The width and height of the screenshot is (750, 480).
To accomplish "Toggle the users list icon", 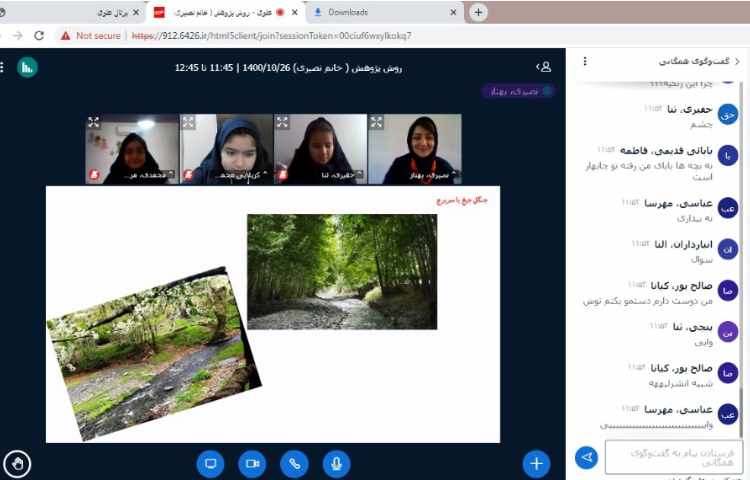I will [x=544, y=67].
